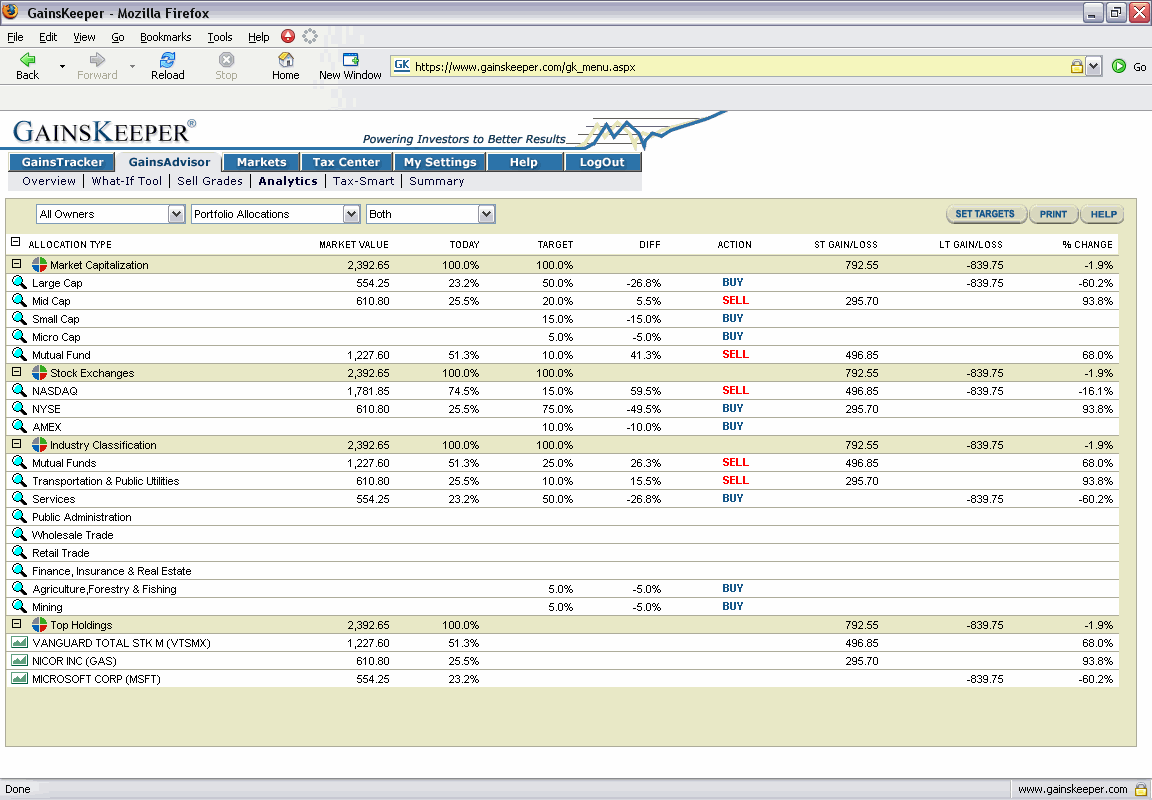Click the chart icon next to MICROSOFT CORP (MSFT)
1152x800 pixels.
pyautogui.click(x=19, y=679)
